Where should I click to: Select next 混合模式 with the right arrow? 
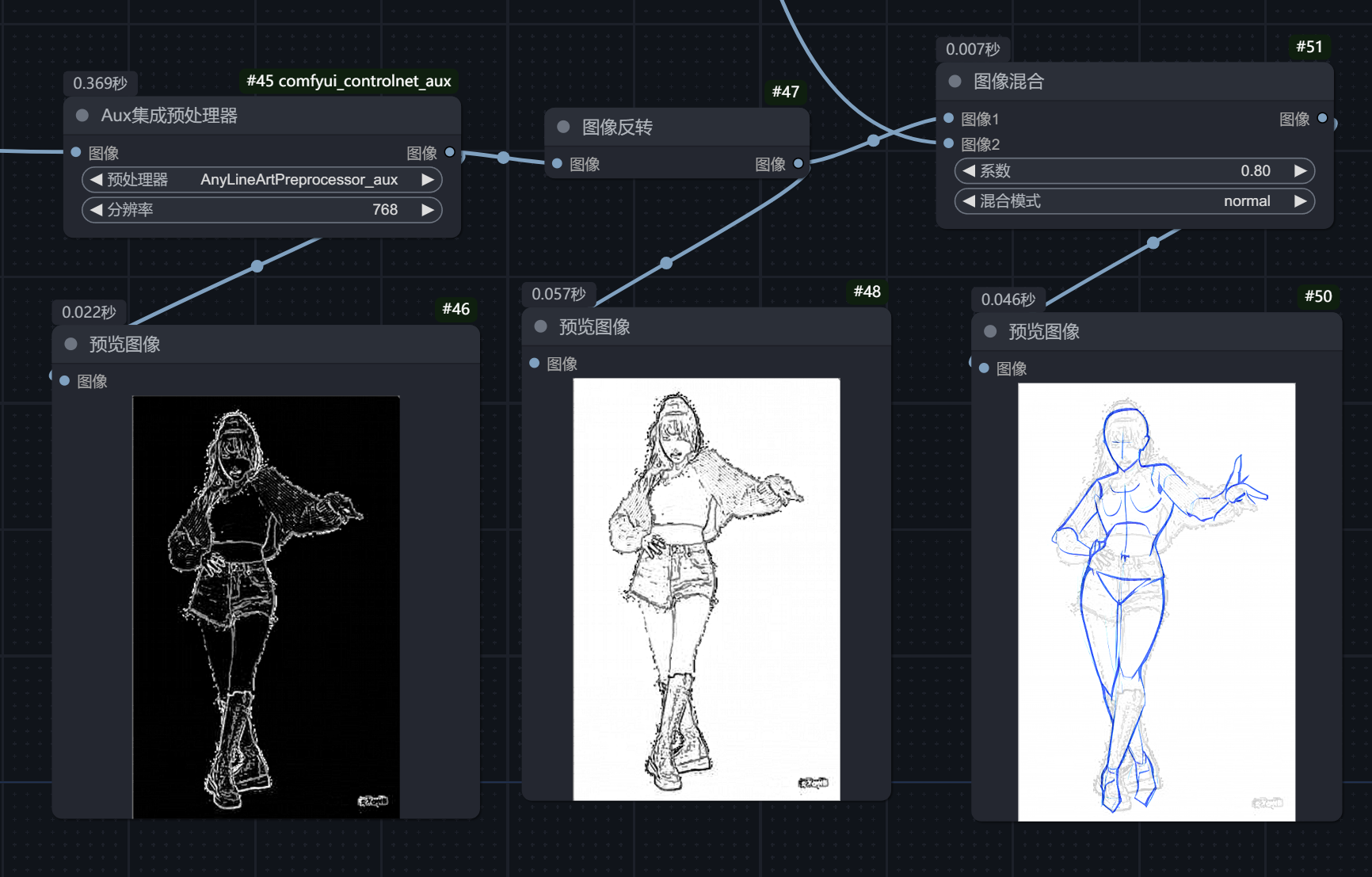[1300, 201]
